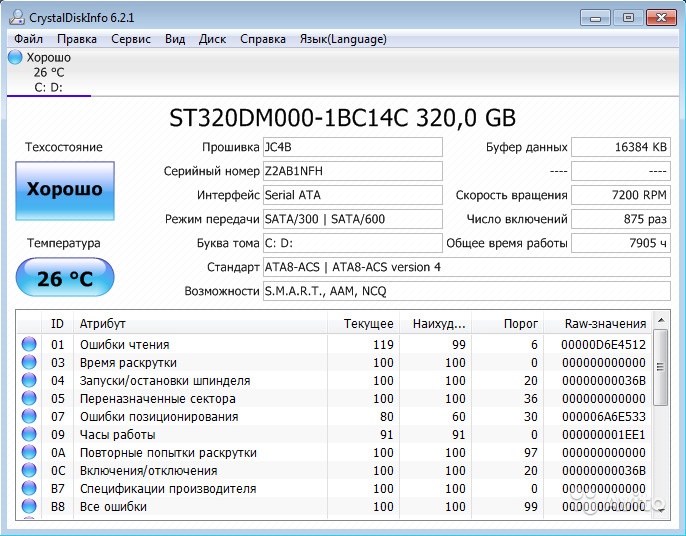Click the Буква тома field C: D:
Viewport: 686px width, 536px height.
pyautogui.click(x=353, y=243)
